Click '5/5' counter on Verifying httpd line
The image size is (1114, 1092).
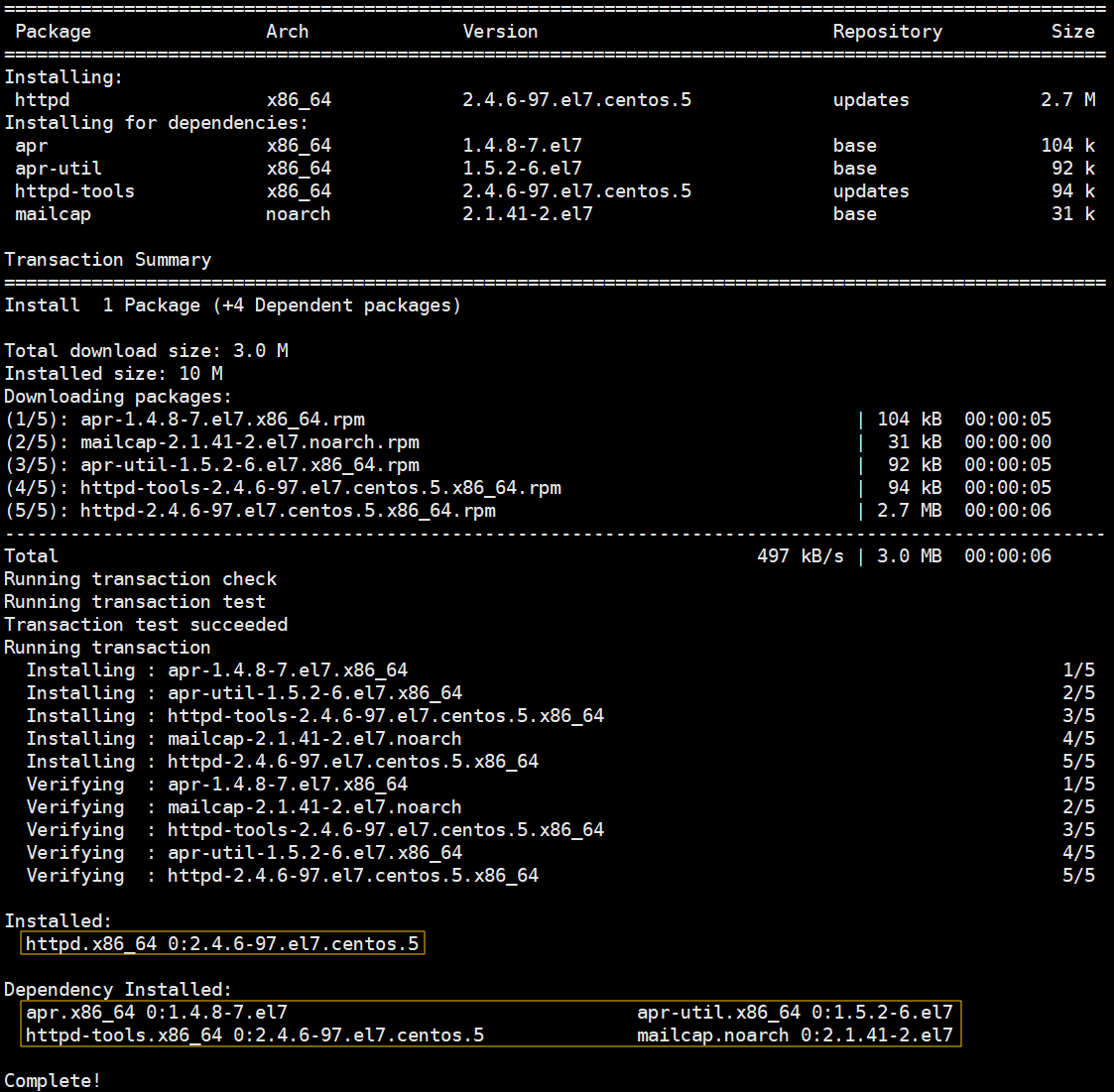pos(1078,875)
